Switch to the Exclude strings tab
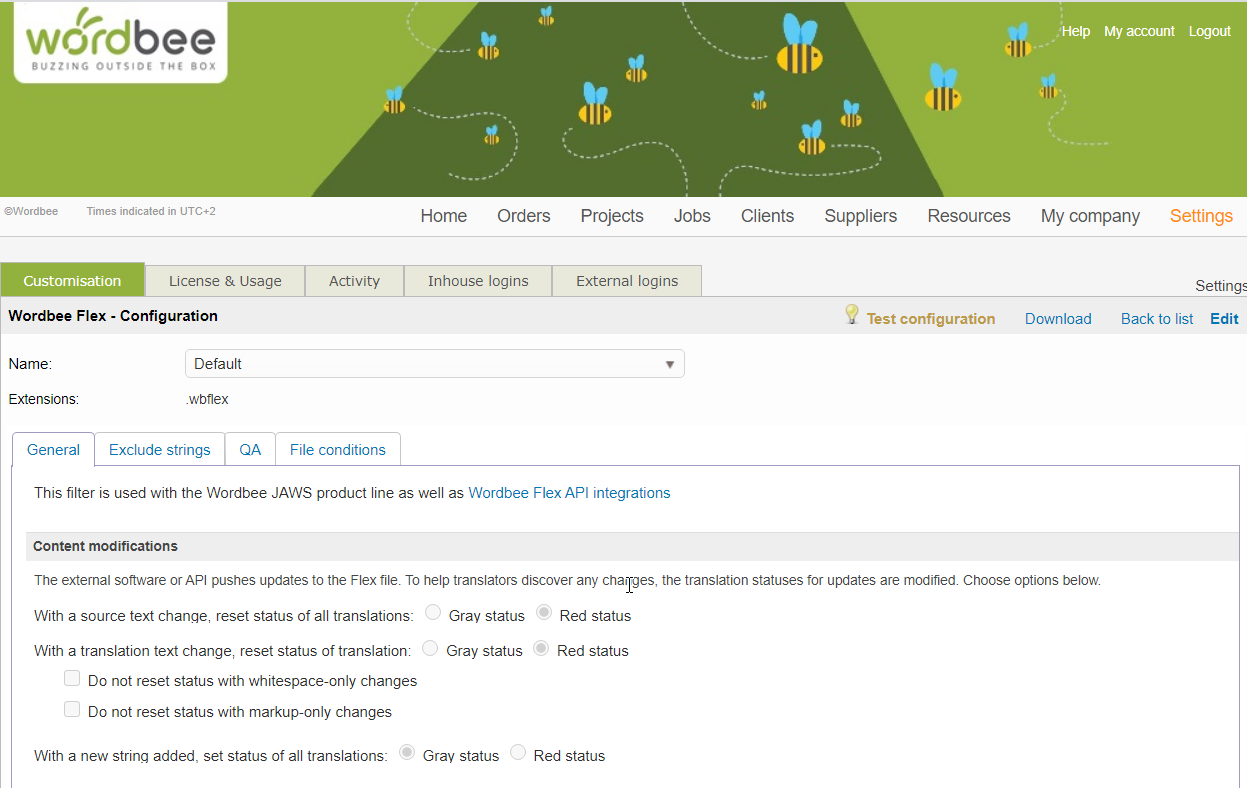1247x788 pixels. click(160, 450)
